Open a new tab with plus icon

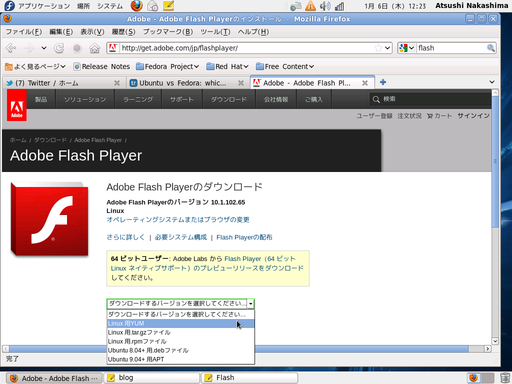(x=383, y=82)
